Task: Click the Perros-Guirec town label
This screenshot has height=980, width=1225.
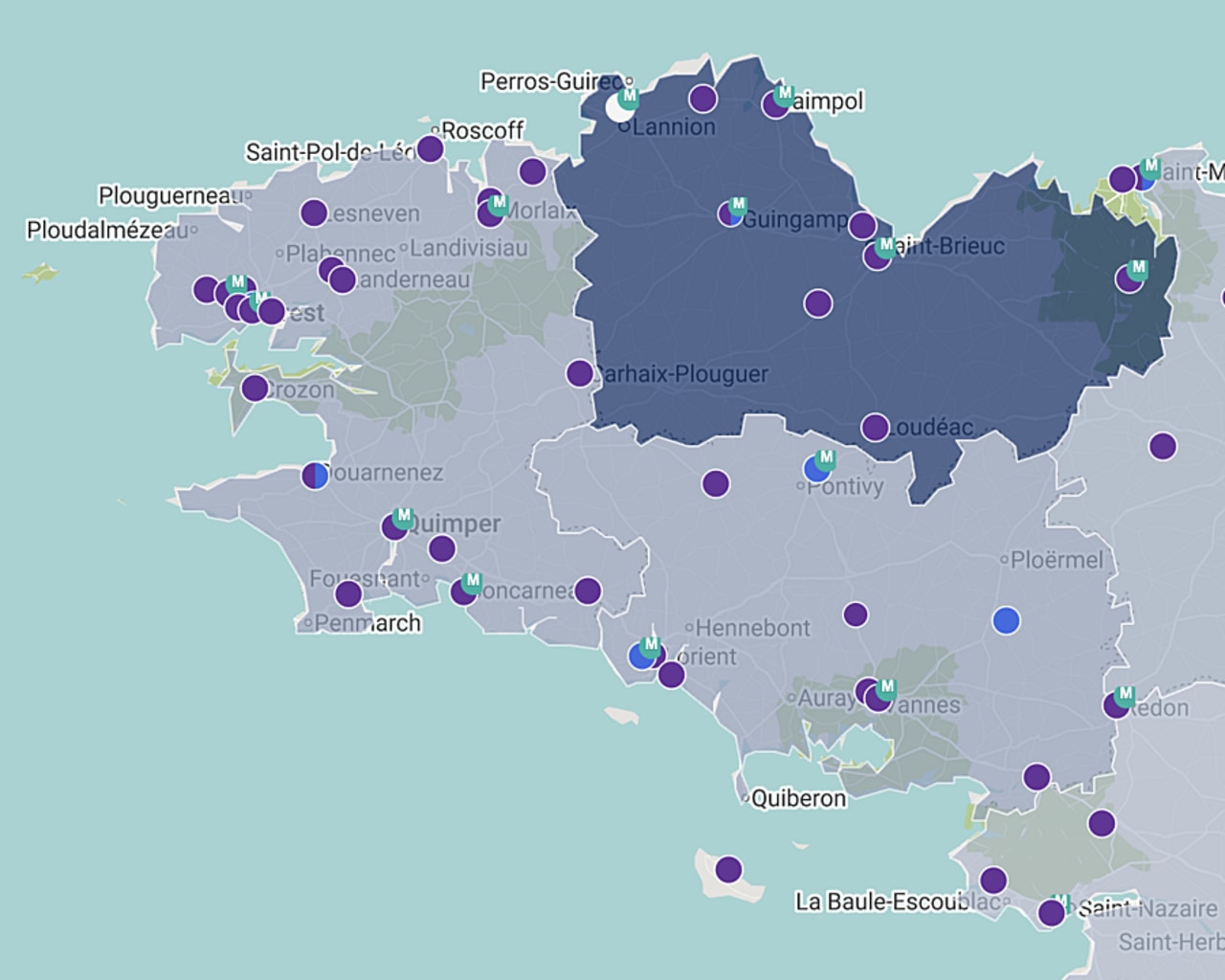Action: tap(552, 81)
